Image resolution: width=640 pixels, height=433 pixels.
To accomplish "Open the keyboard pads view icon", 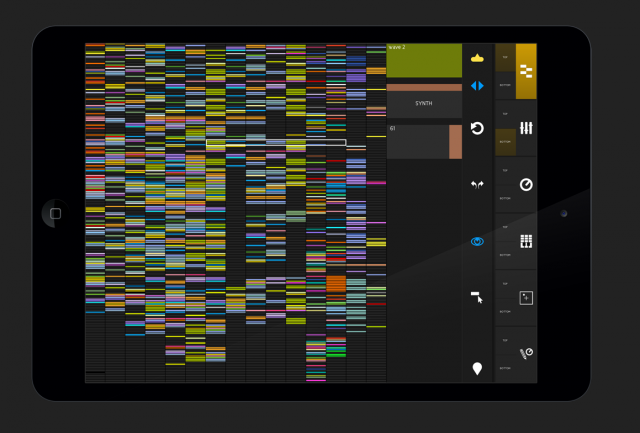I will point(526,241).
